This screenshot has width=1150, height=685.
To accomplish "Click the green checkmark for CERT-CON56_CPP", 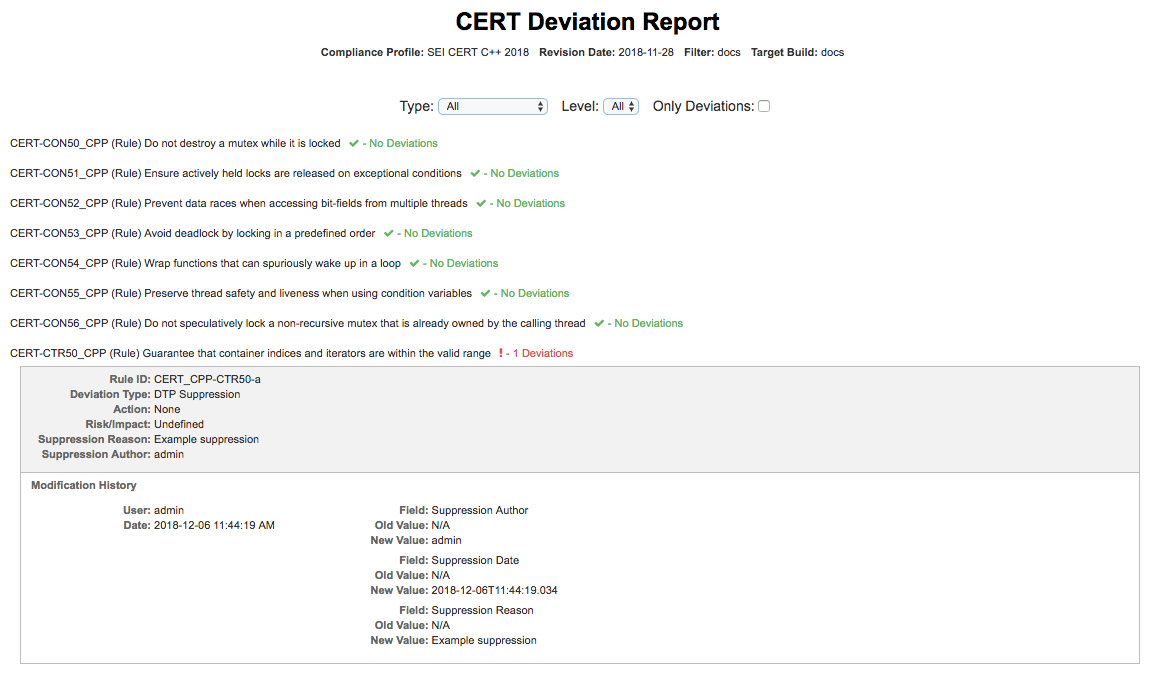I will point(599,324).
